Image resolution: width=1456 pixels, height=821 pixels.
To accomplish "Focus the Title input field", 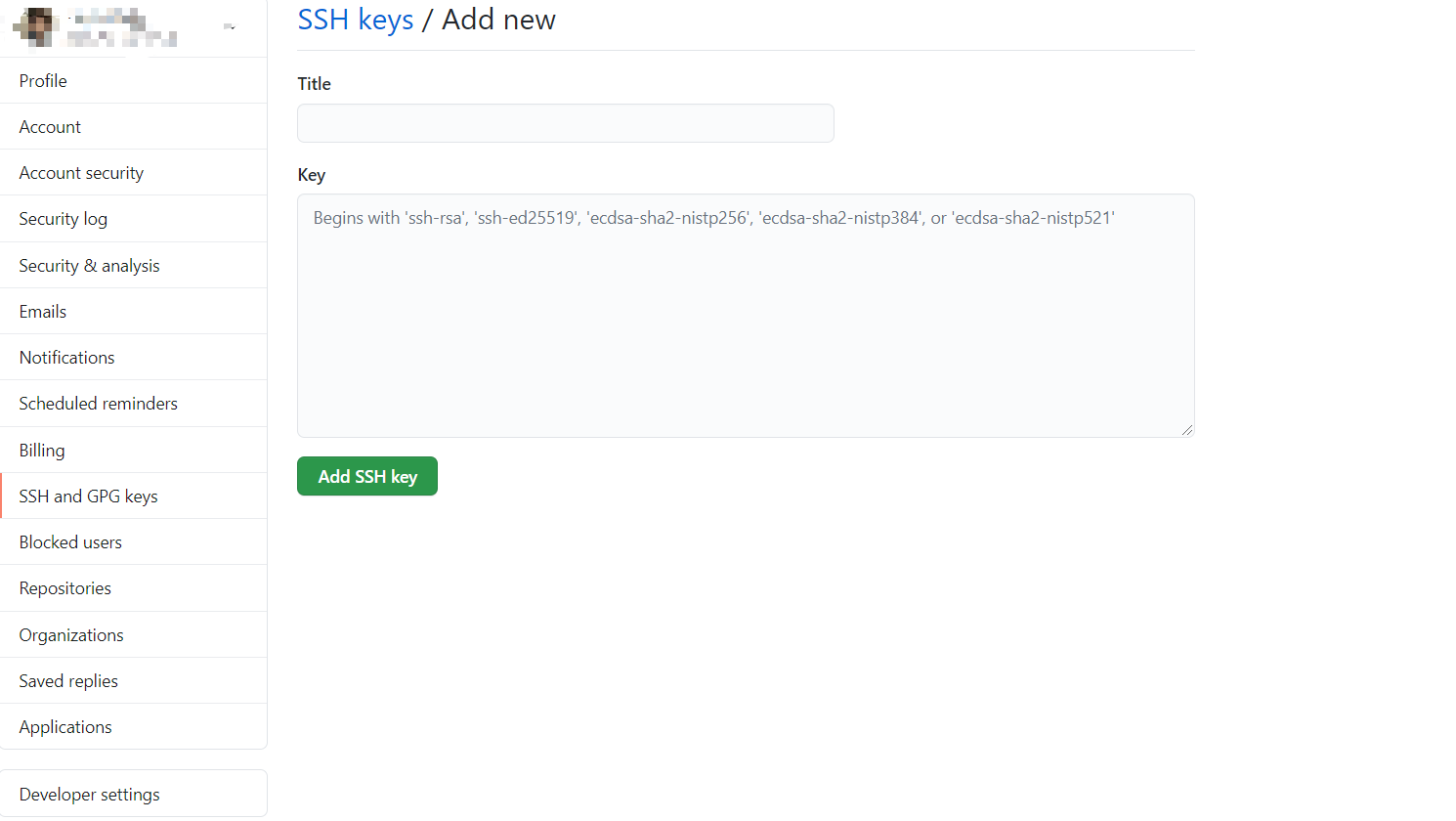I will pyautogui.click(x=566, y=123).
